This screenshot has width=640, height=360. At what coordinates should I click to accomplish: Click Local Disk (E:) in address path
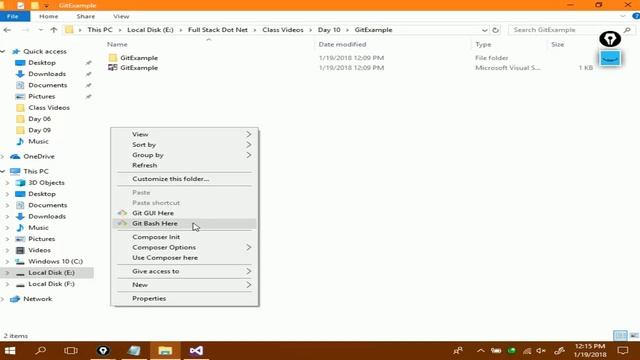click(x=150, y=30)
